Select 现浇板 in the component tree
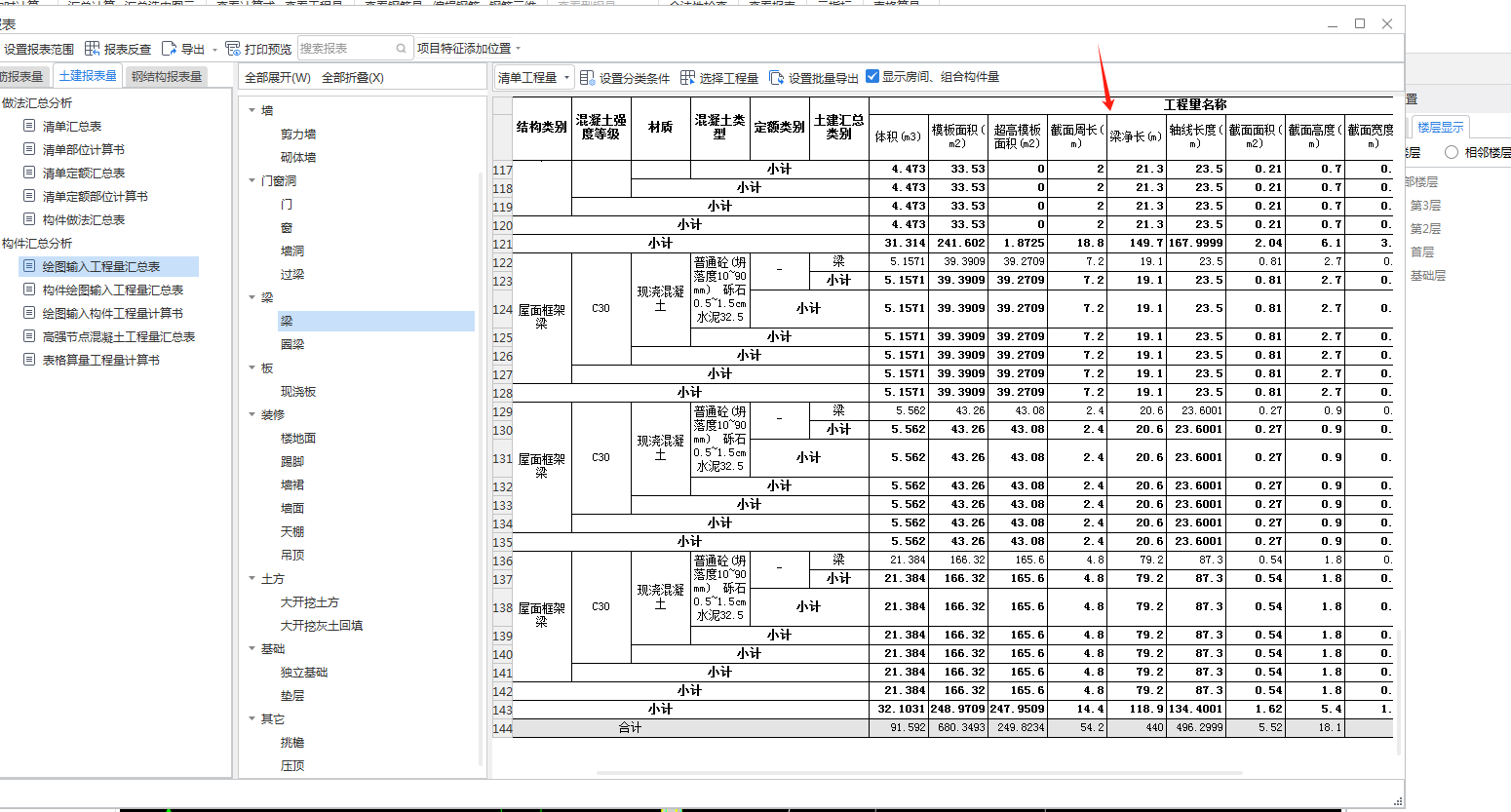Image resolution: width=1511 pixels, height=812 pixels. [298, 392]
